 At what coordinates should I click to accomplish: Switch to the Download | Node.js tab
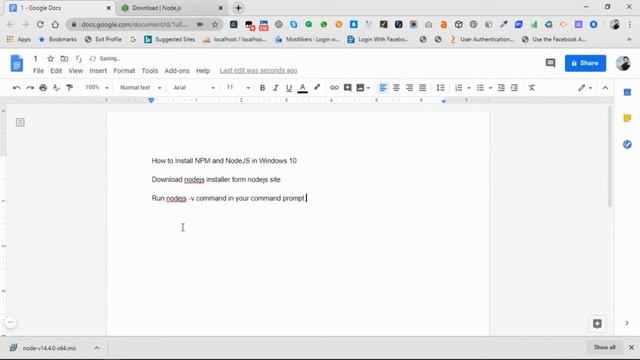[172, 8]
